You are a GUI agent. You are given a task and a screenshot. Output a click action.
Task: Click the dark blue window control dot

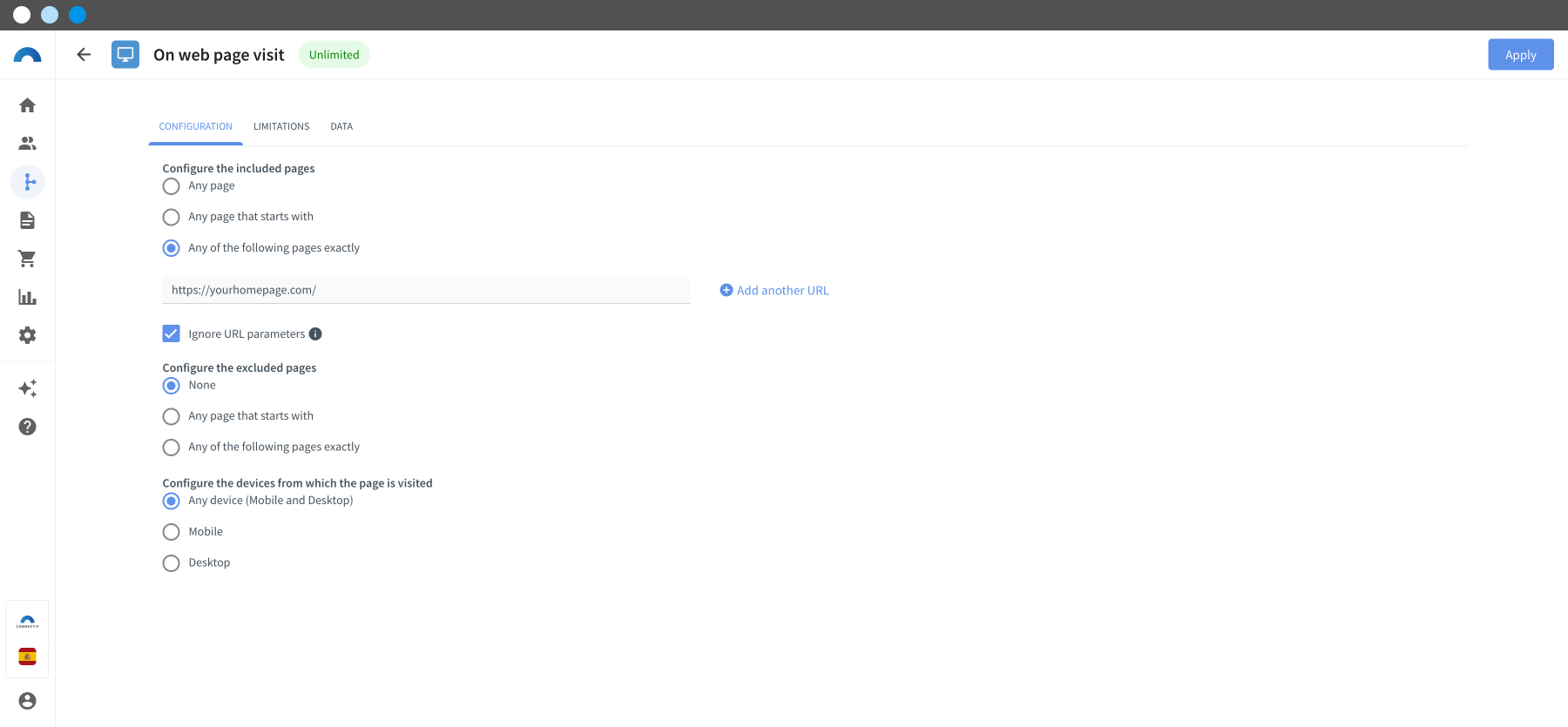(x=78, y=15)
